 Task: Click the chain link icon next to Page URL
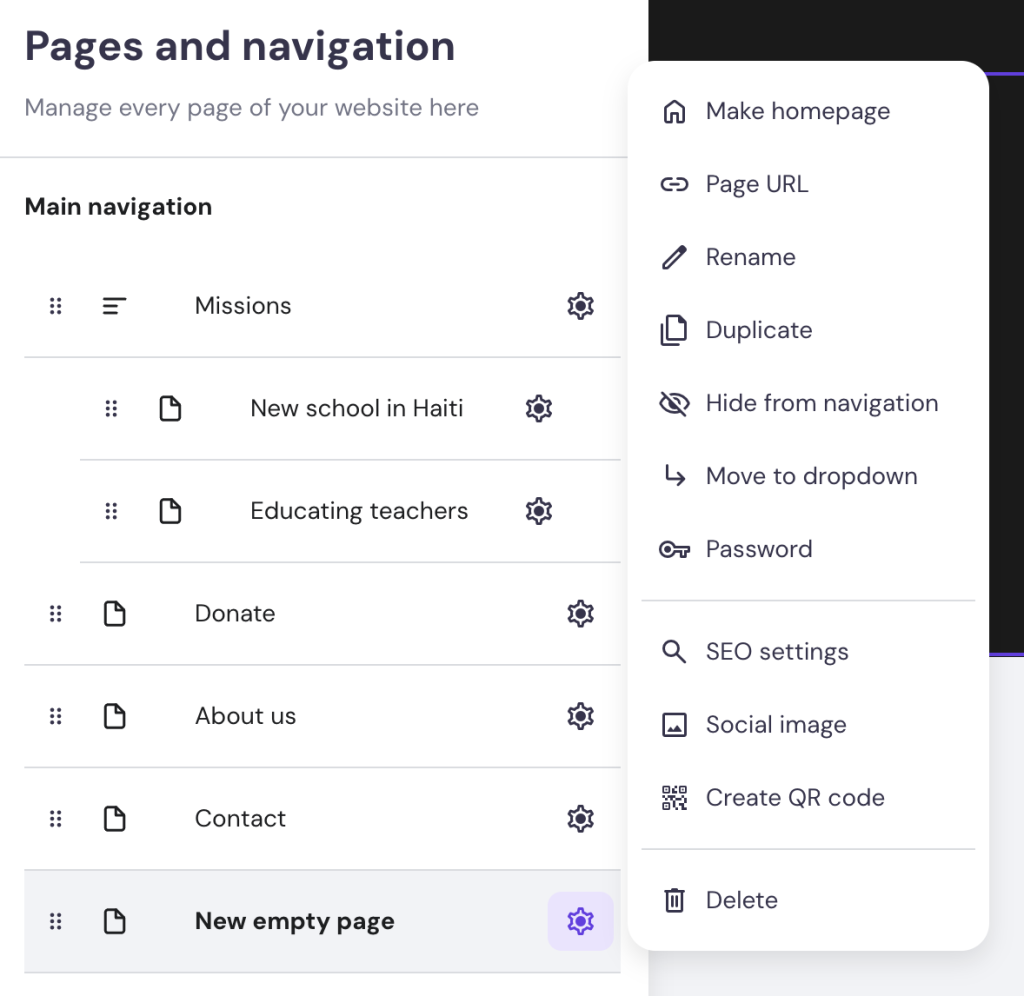(675, 184)
